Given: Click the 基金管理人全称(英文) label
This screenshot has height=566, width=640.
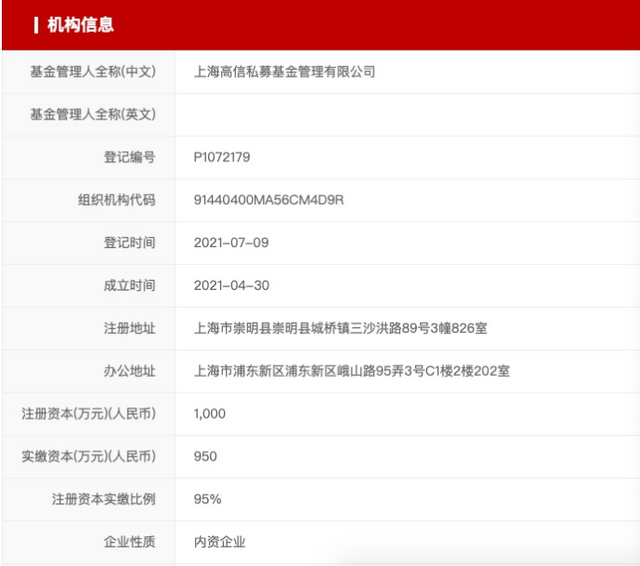Looking at the screenshot, I should click(x=93, y=114).
